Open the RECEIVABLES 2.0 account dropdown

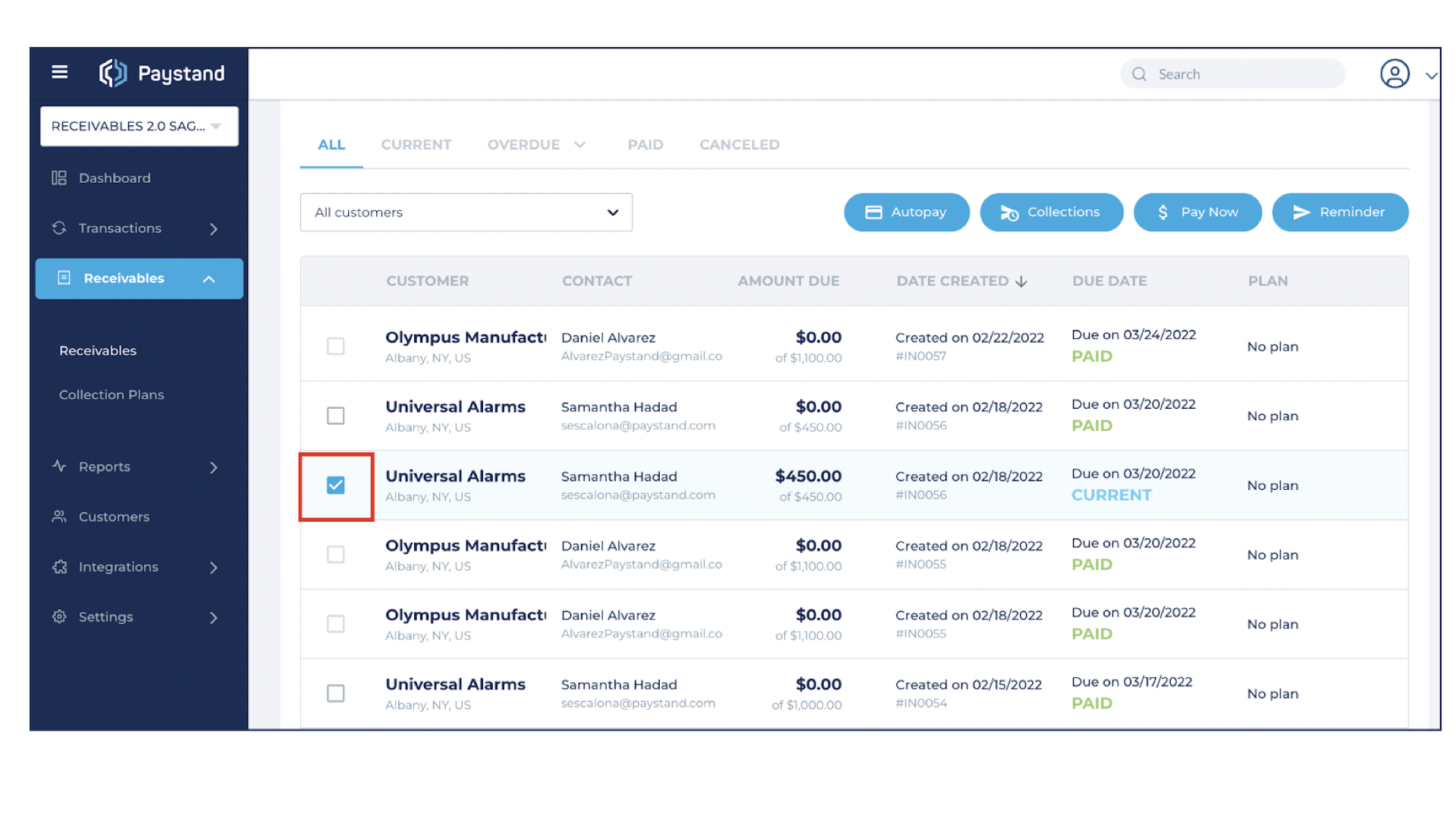coord(139,126)
